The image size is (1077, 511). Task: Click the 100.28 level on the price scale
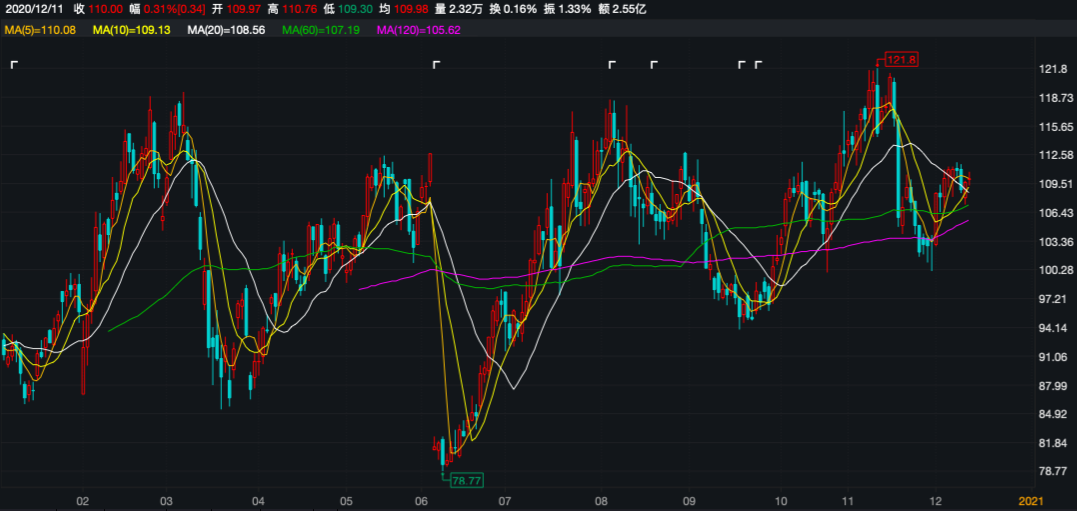(x=1054, y=271)
